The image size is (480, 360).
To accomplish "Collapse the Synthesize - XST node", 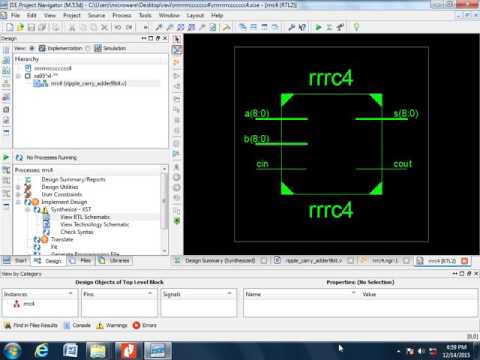I will point(28,210).
